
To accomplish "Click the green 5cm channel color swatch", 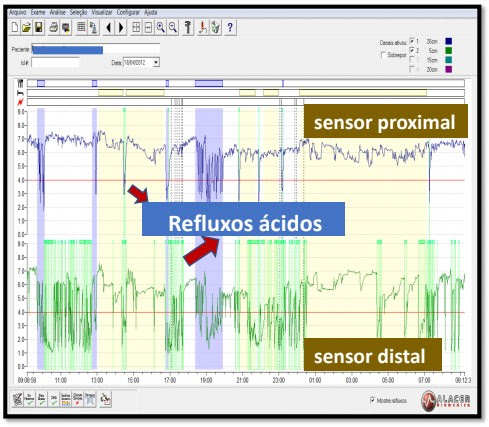I will click(x=449, y=51).
